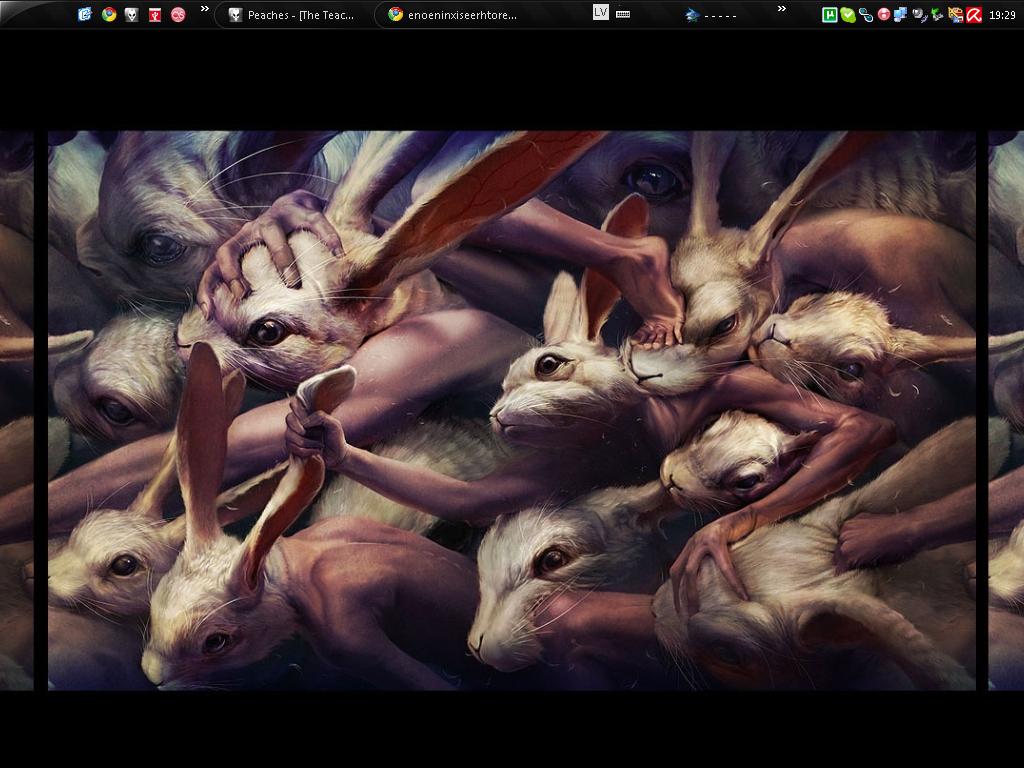Screen dimensions: 1024x768
Task: Open the yellow-blue settings tray icon
Action: click(x=955, y=15)
